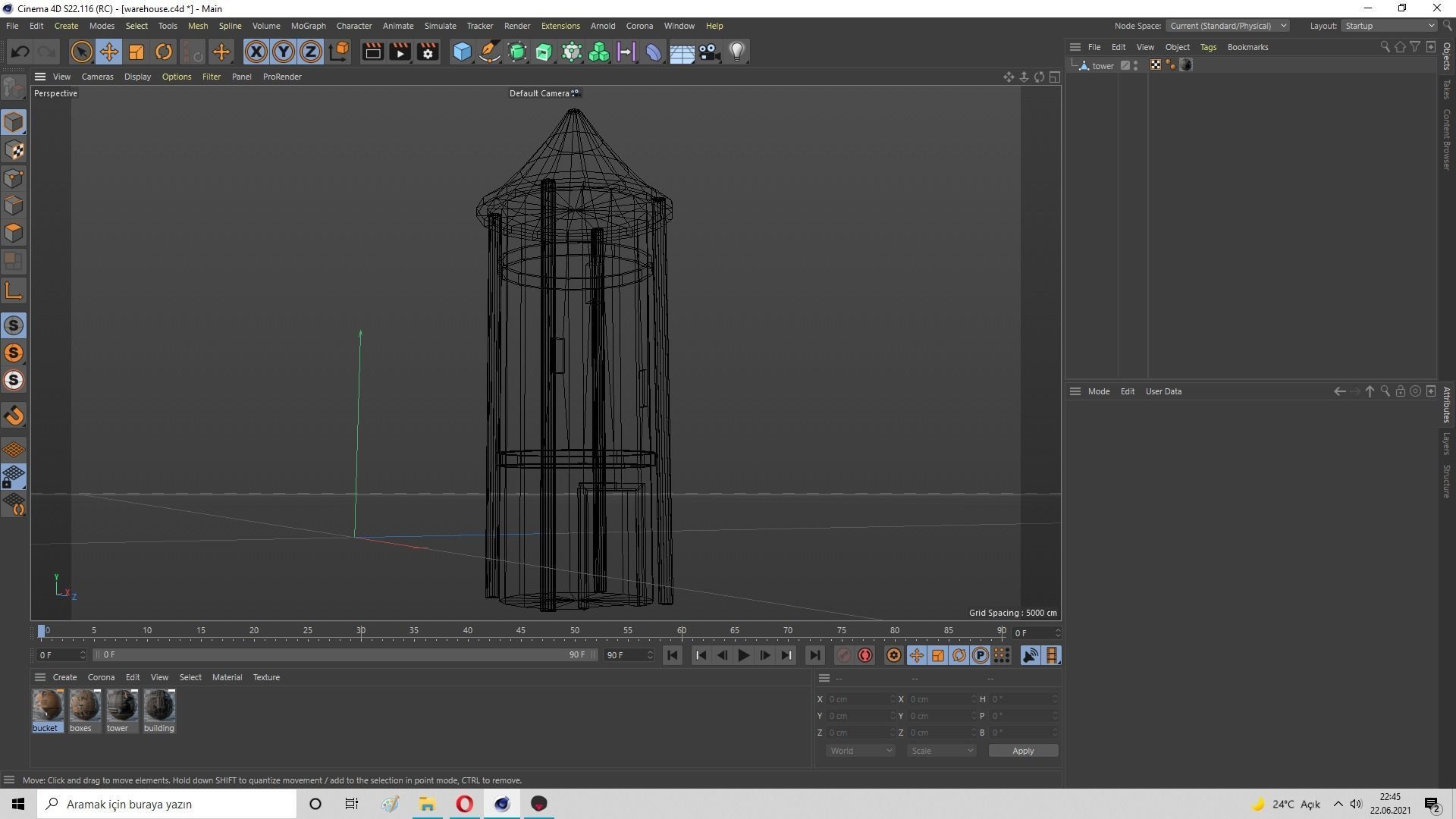Image resolution: width=1456 pixels, height=819 pixels.
Task: Switch to Edges mode
Action: pos(14,206)
